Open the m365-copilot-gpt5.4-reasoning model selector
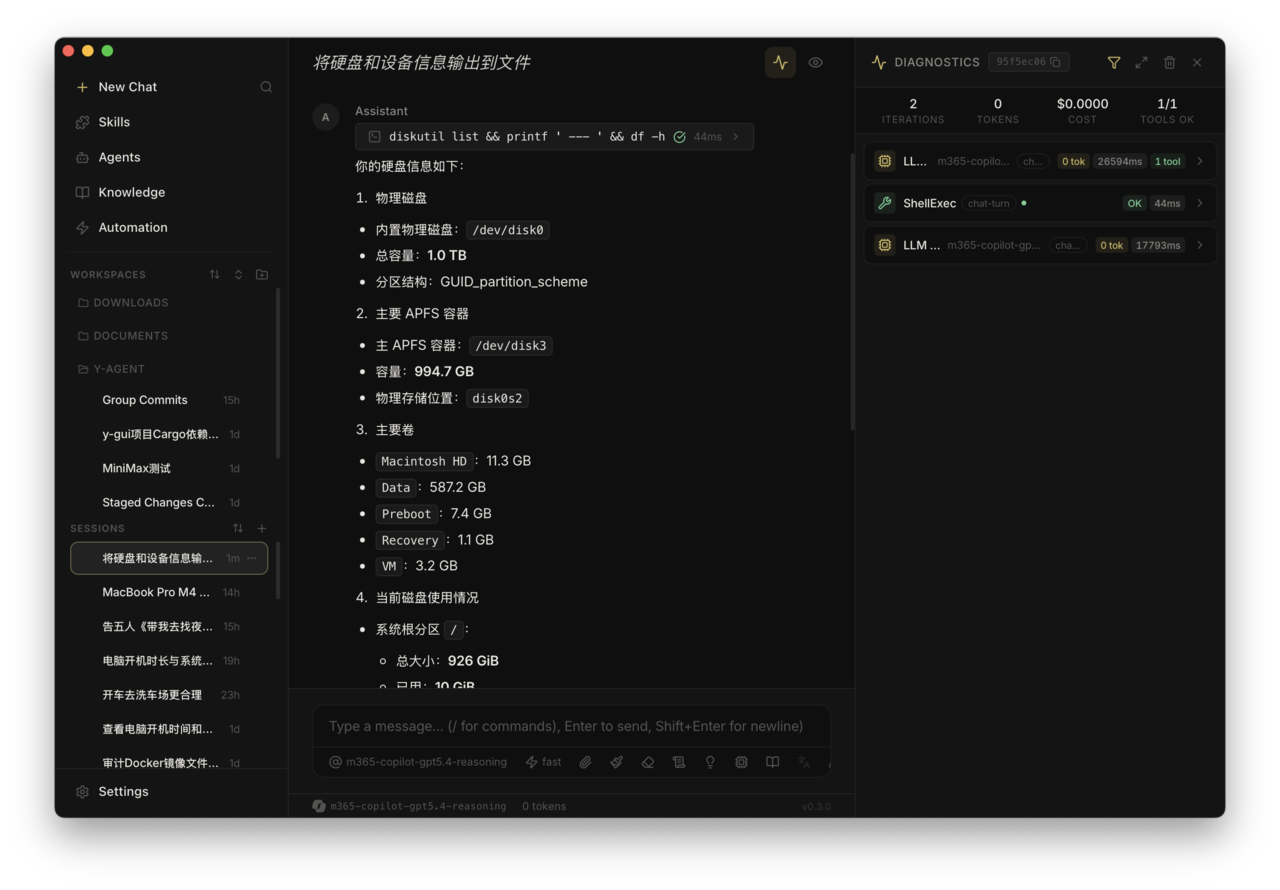The height and width of the screenshot is (890, 1280). pyautogui.click(x=418, y=762)
